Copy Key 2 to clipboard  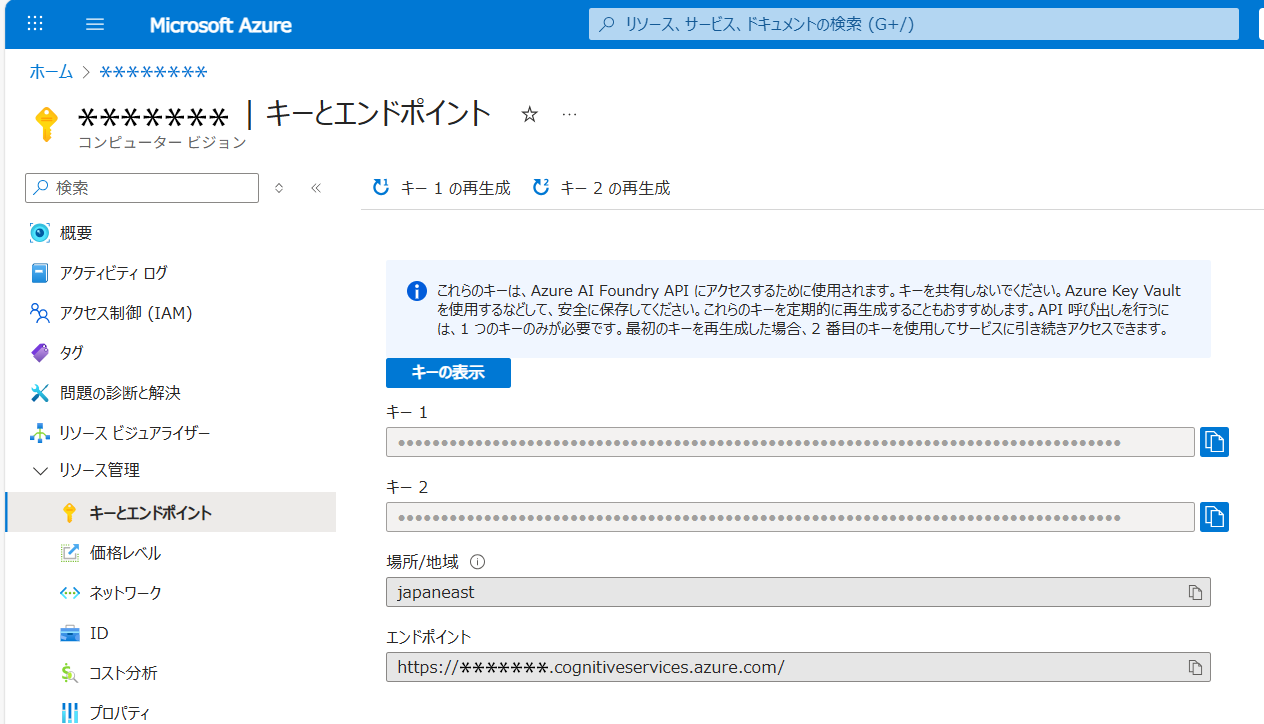click(1214, 517)
